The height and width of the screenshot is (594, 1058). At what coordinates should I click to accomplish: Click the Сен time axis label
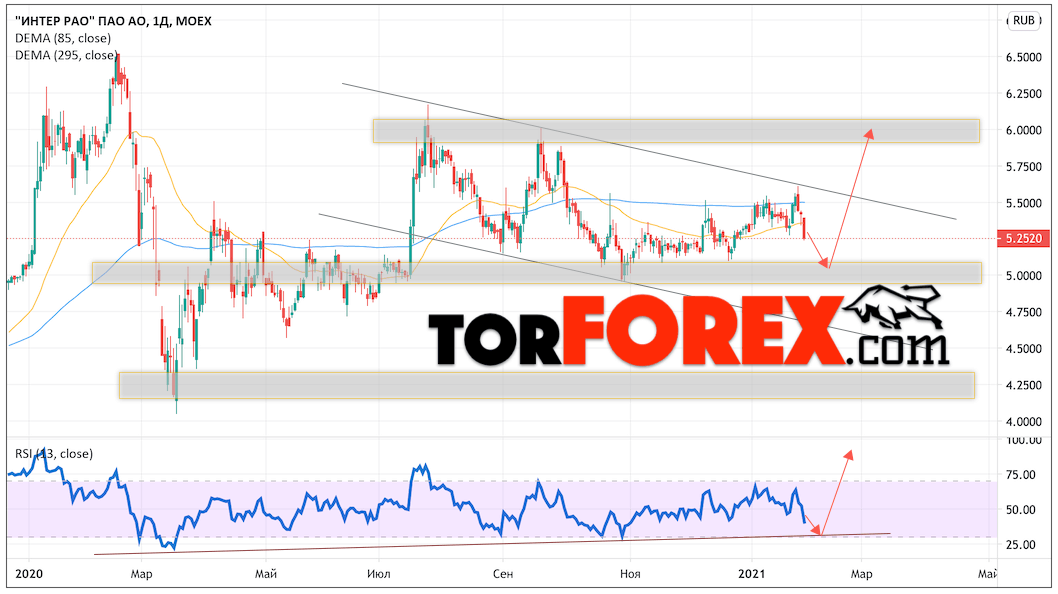[x=503, y=574]
